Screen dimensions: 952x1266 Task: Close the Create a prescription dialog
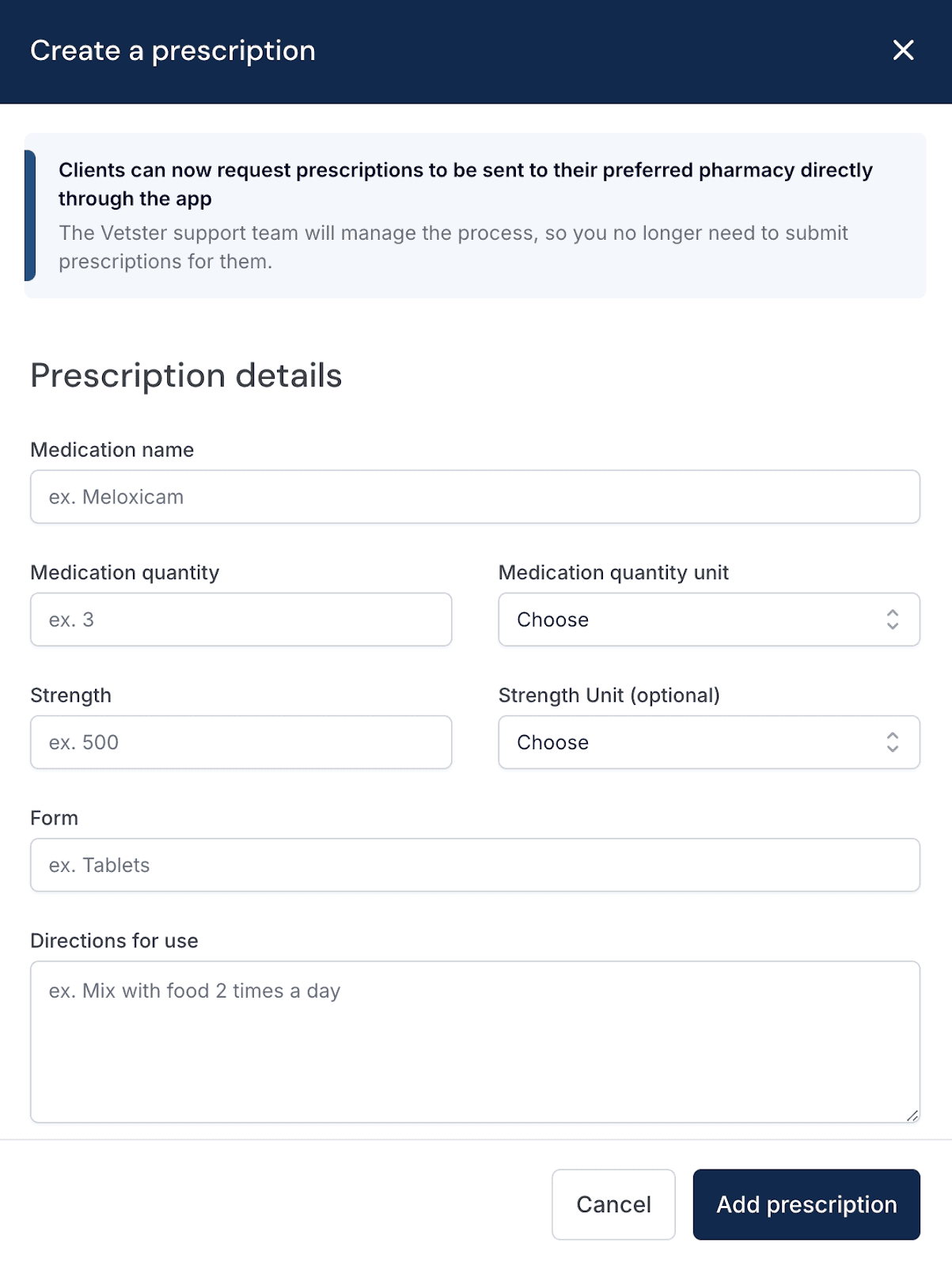point(903,51)
